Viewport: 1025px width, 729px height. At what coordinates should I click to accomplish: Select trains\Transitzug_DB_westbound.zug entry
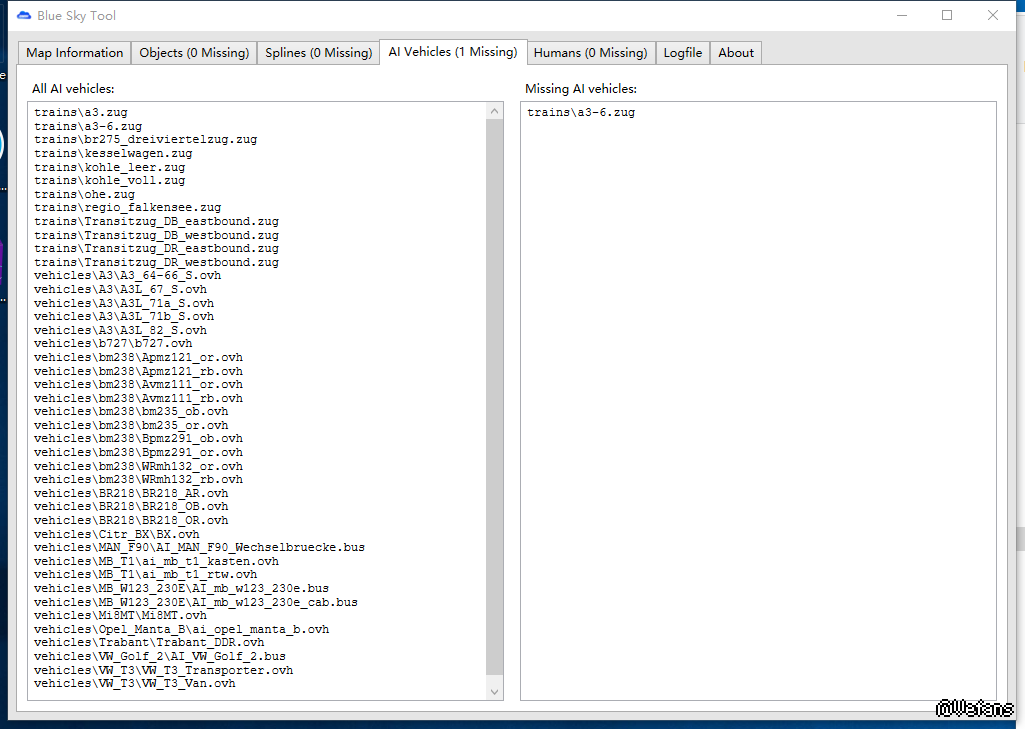[156, 235]
